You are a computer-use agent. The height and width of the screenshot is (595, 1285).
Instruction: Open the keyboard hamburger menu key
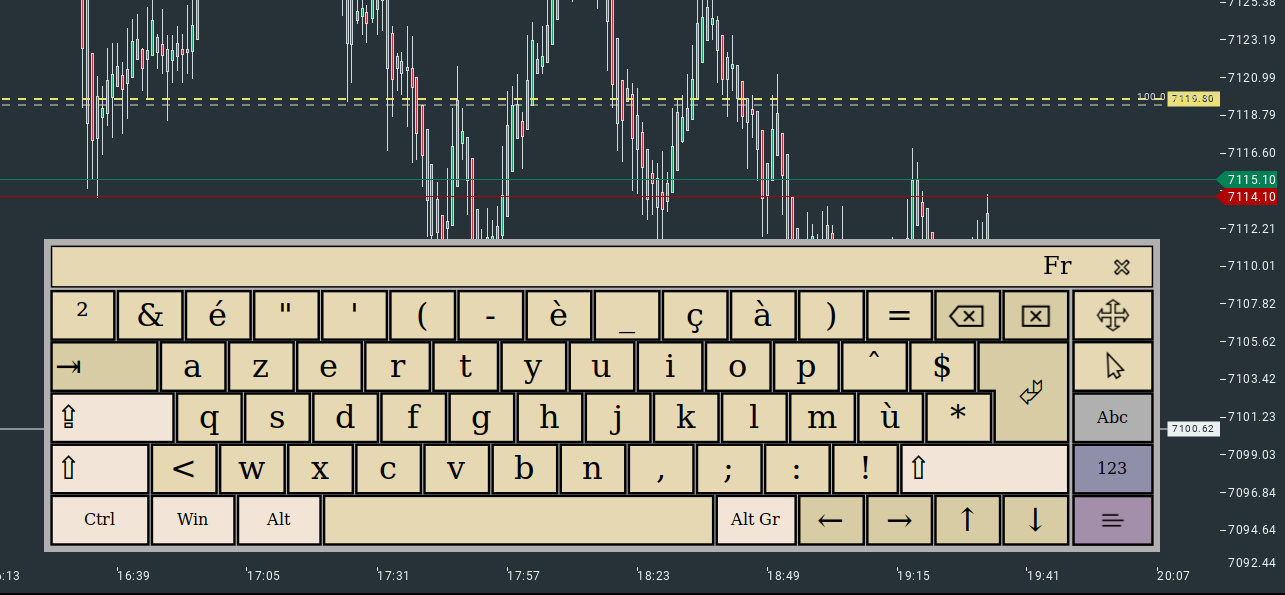click(x=1112, y=520)
